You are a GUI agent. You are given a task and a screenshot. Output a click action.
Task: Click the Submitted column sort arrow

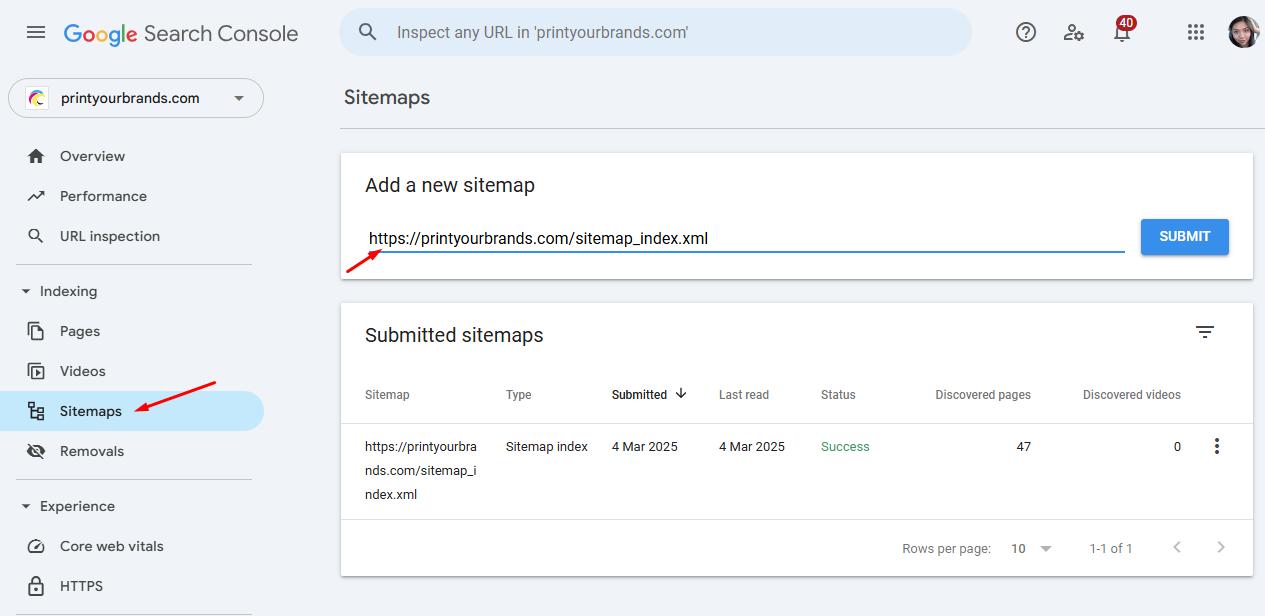click(681, 394)
